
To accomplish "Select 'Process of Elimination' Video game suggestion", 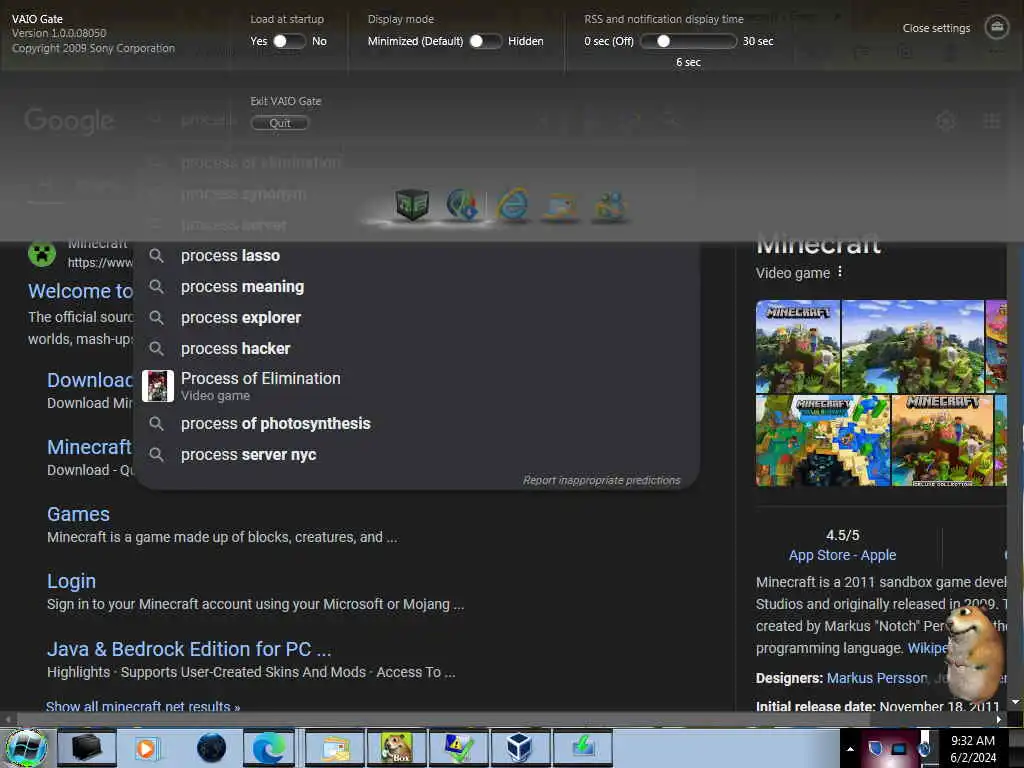I will [416, 386].
